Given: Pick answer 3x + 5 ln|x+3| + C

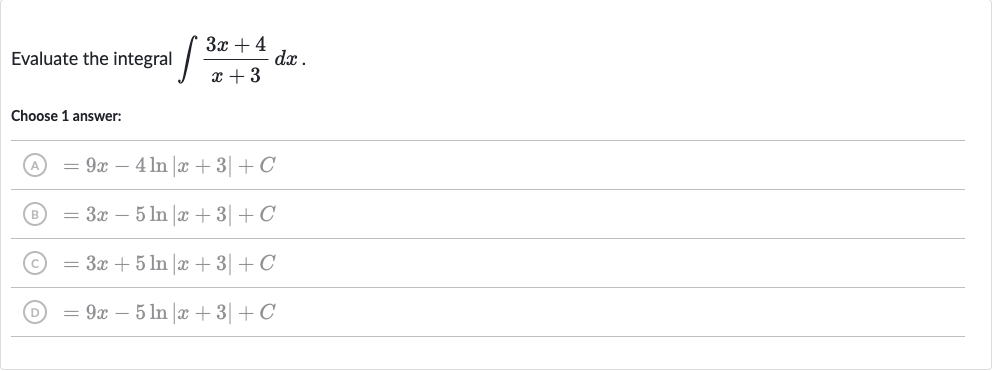Looking at the screenshot, I should [x=488, y=263].
